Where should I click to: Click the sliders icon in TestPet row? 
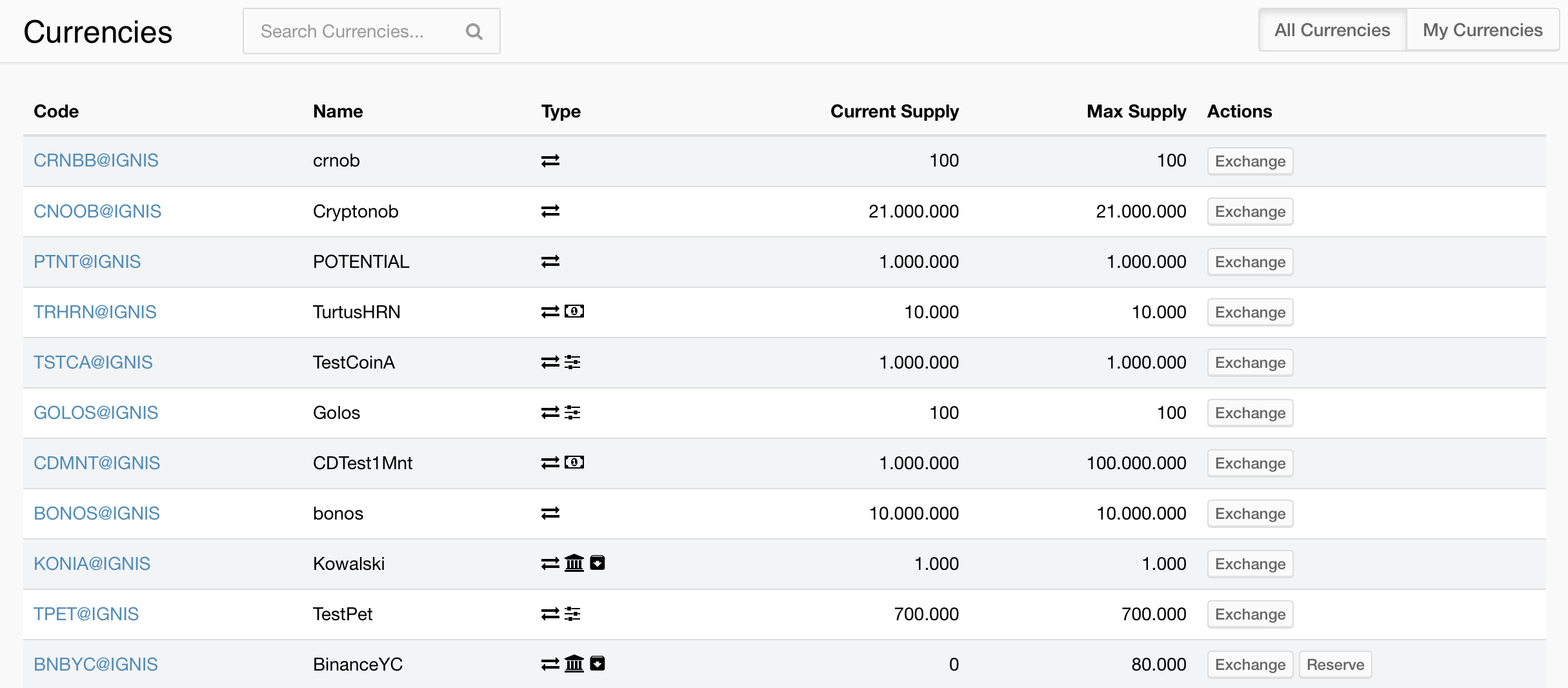coord(572,614)
